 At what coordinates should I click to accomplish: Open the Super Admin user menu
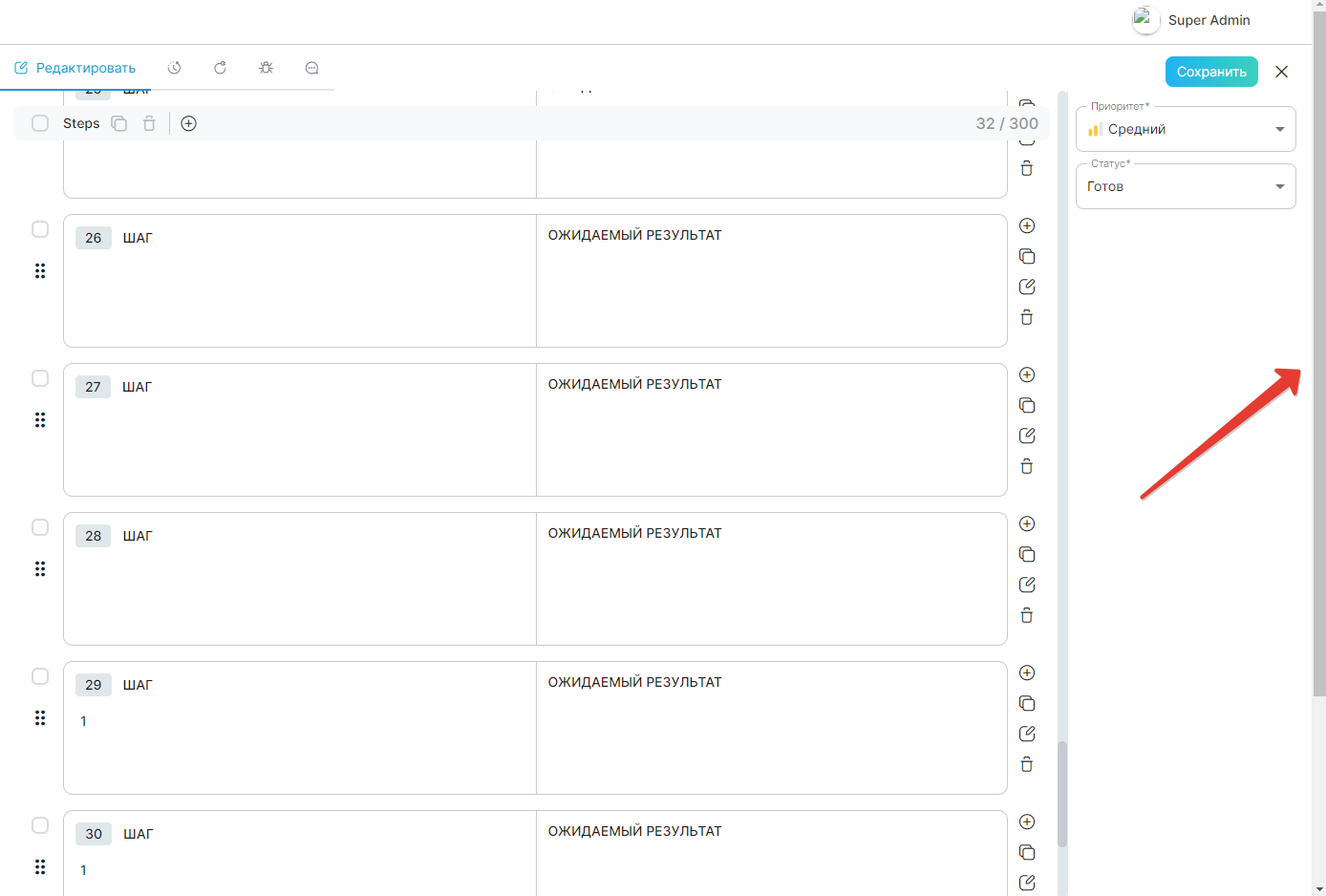(x=1192, y=20)
